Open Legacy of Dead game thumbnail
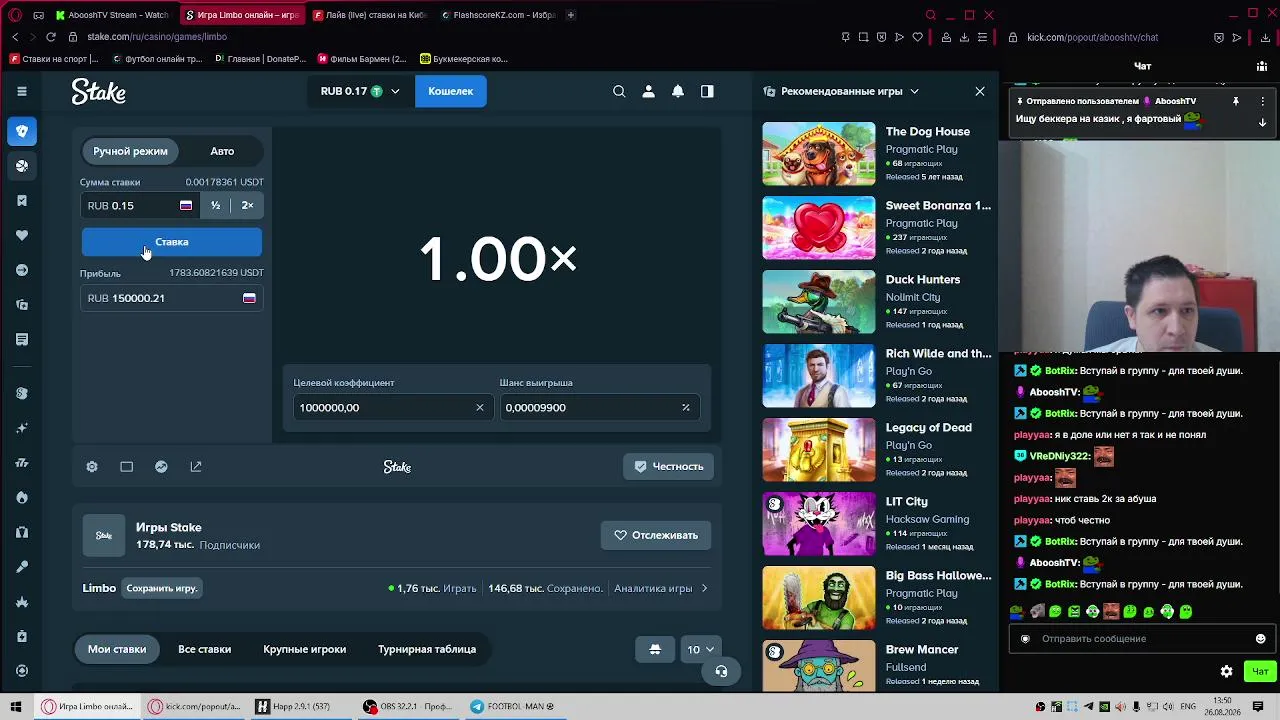Screen dimensions: 1280x720 click(x=819, y=450)
